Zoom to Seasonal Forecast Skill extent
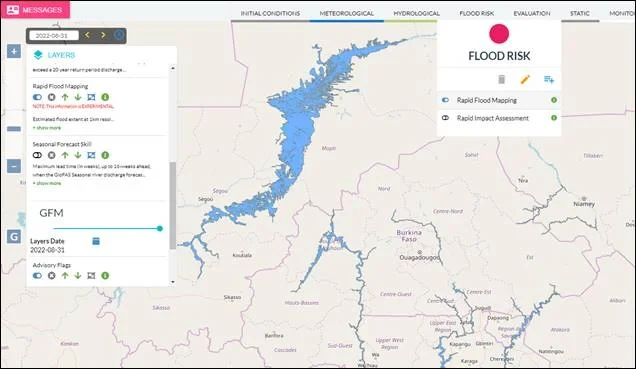Viewport: 636px width, 369px height. point(91,155)
